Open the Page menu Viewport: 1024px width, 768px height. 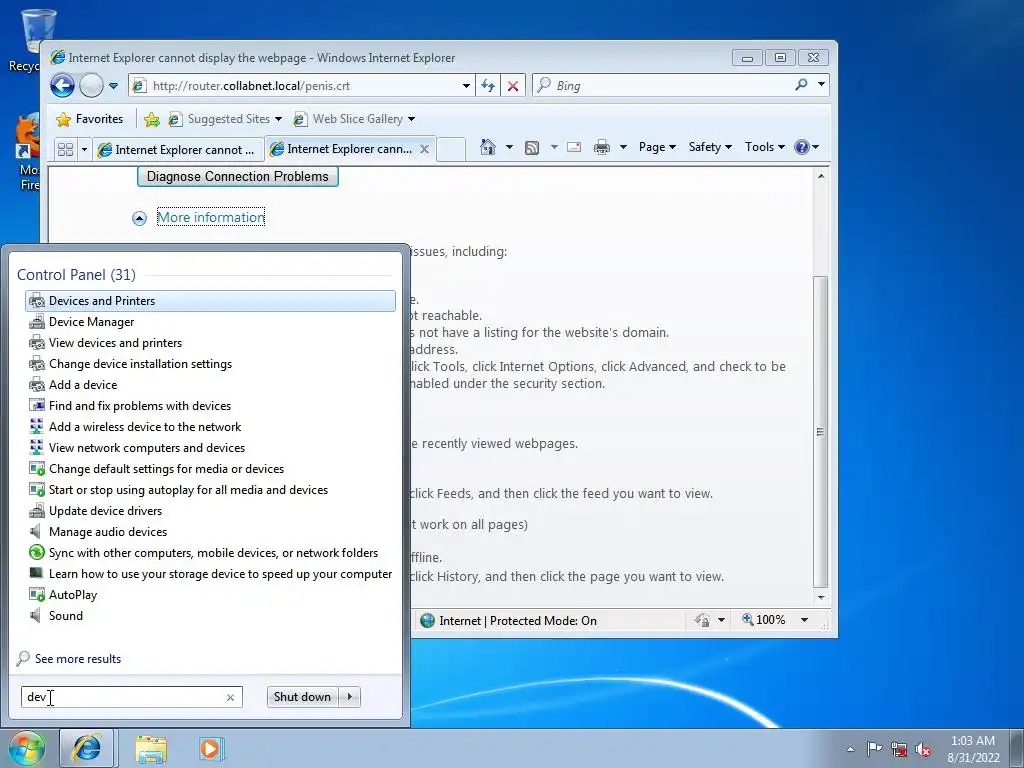657,147
